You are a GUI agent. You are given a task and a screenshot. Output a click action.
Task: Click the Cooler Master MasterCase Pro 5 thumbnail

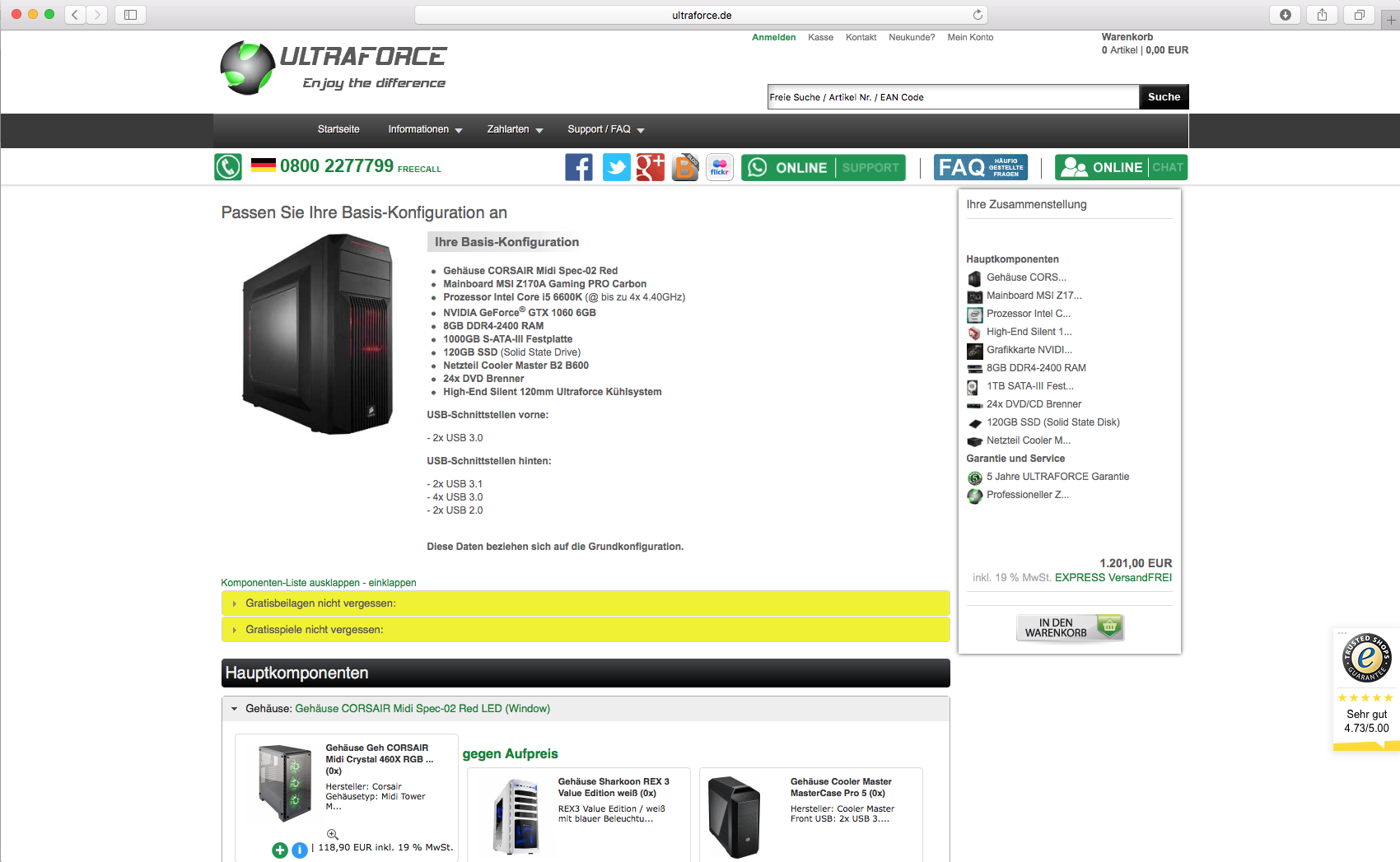click(x=734, y=817)
